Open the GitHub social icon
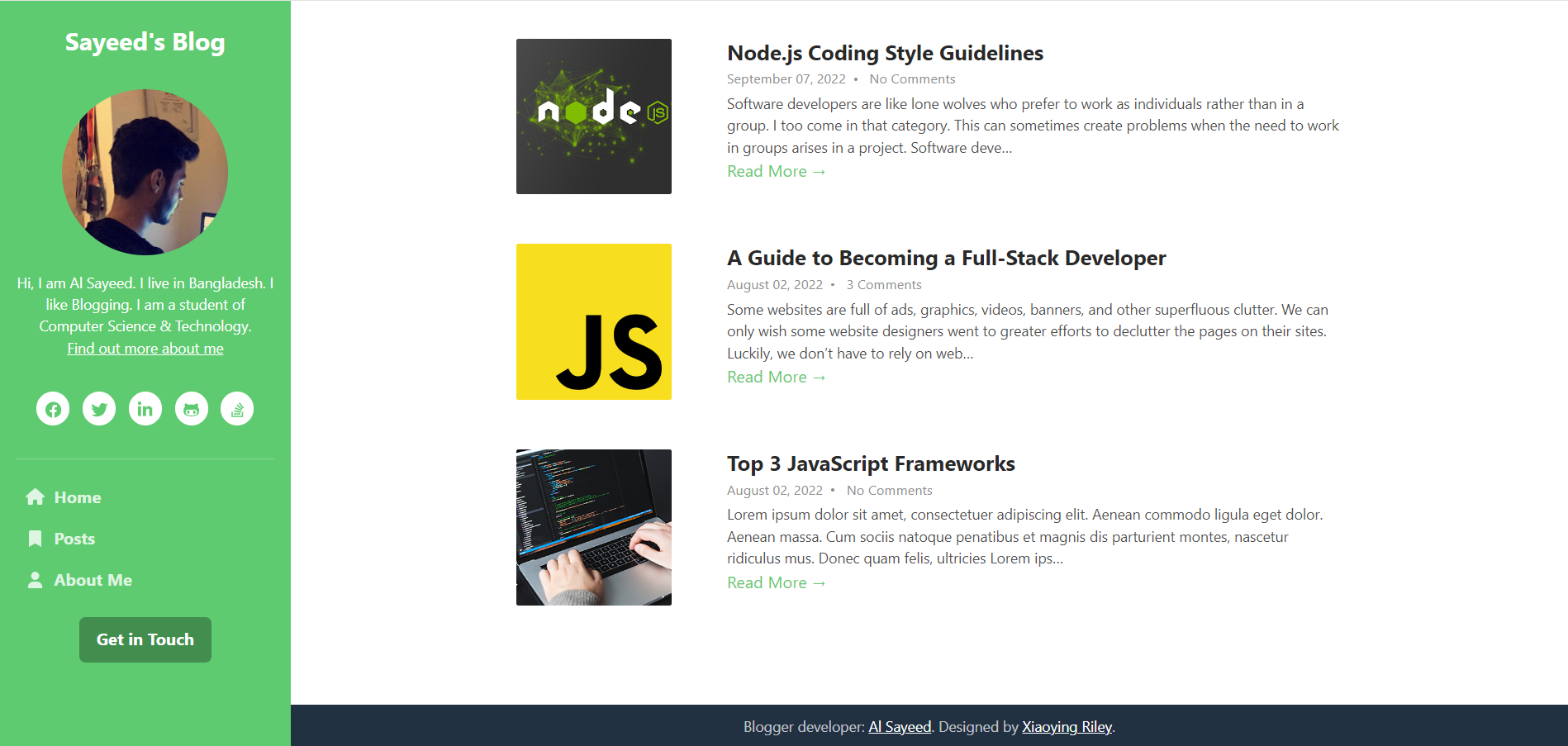 192,409
